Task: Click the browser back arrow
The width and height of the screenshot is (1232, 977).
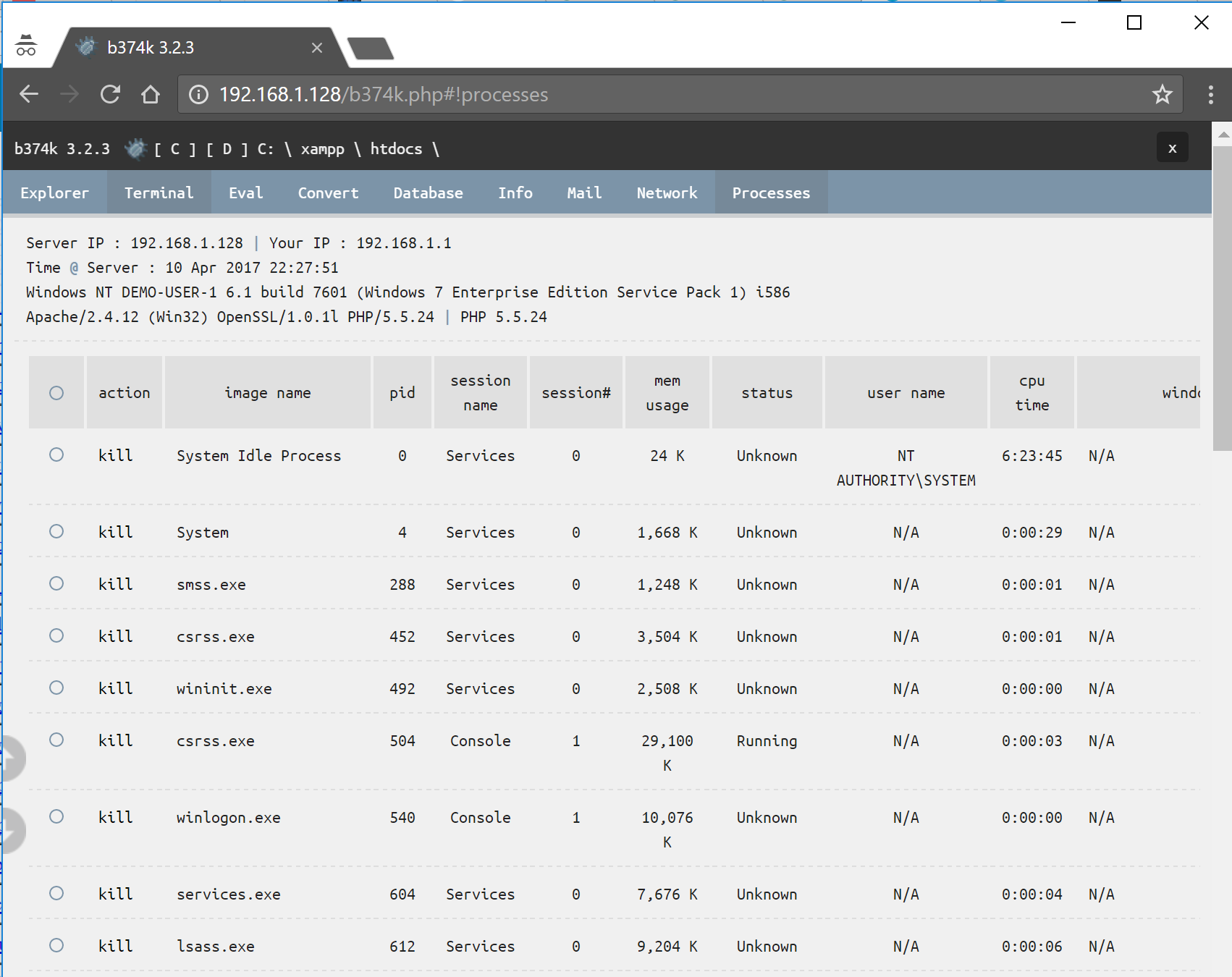Action: pyautogui.click(x=29, y=94)
